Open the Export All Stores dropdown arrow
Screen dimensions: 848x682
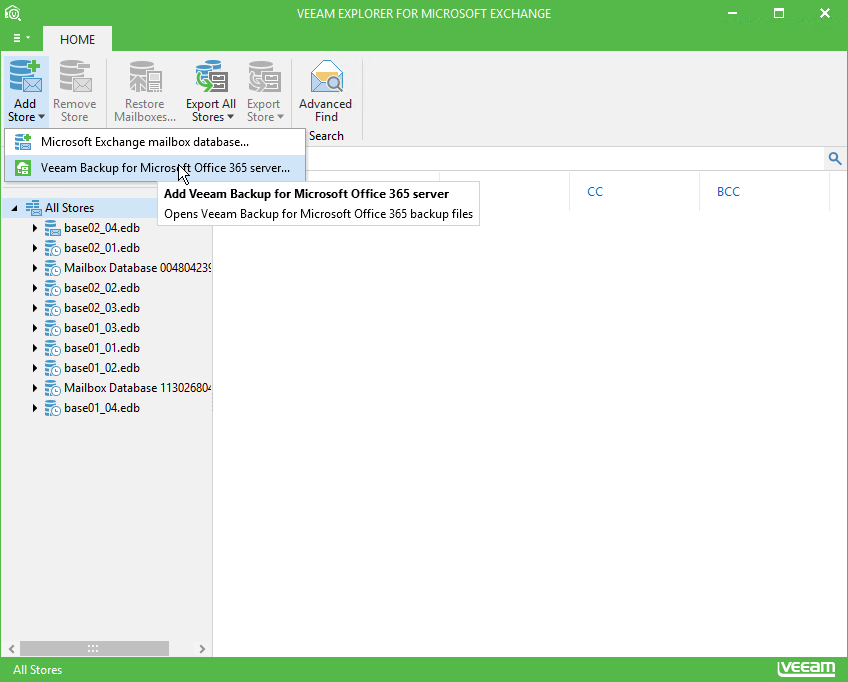(x=230, y=117)
